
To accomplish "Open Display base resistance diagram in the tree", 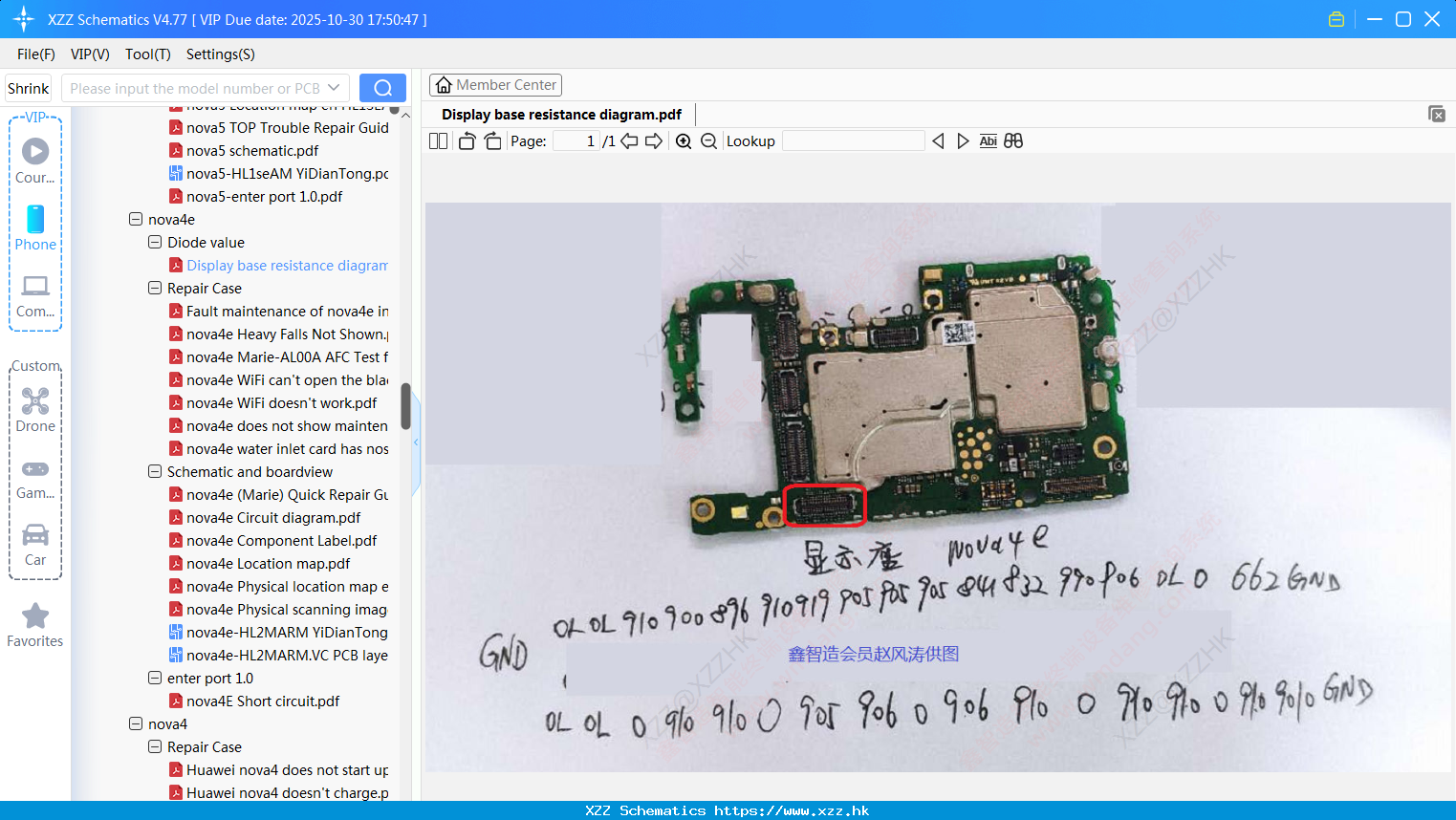I will [287, 266].
